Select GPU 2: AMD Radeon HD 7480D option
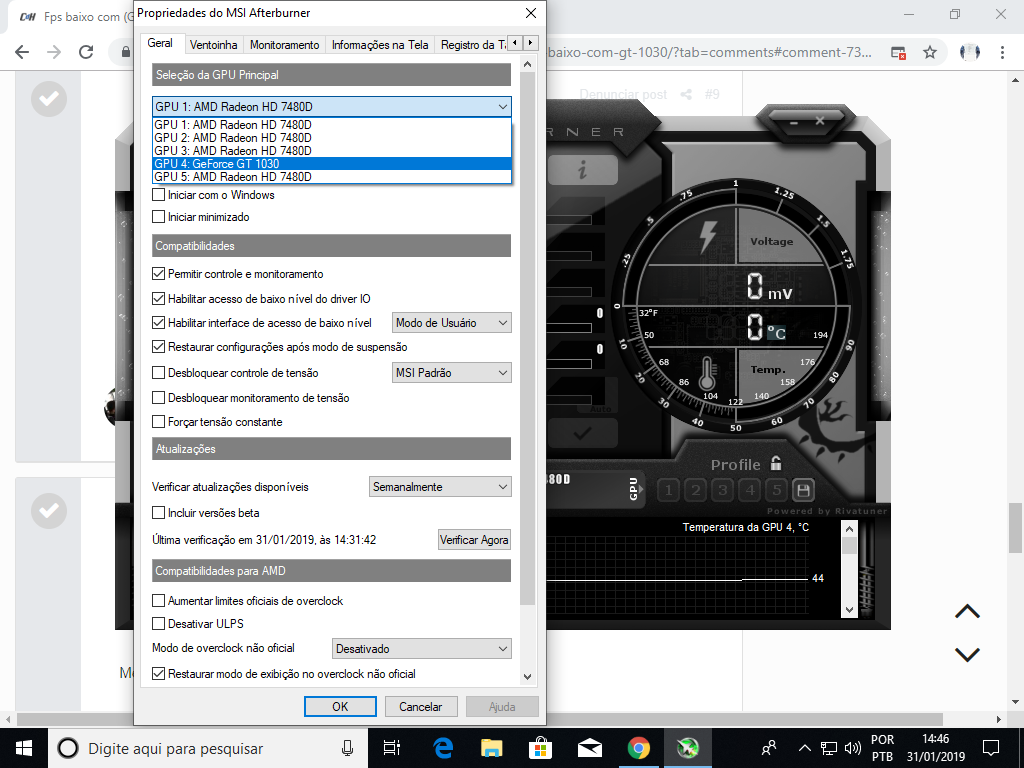Image resolution: width=1024 pixels, height=768 pixels. pyautogui.click(x=332, y=138)
